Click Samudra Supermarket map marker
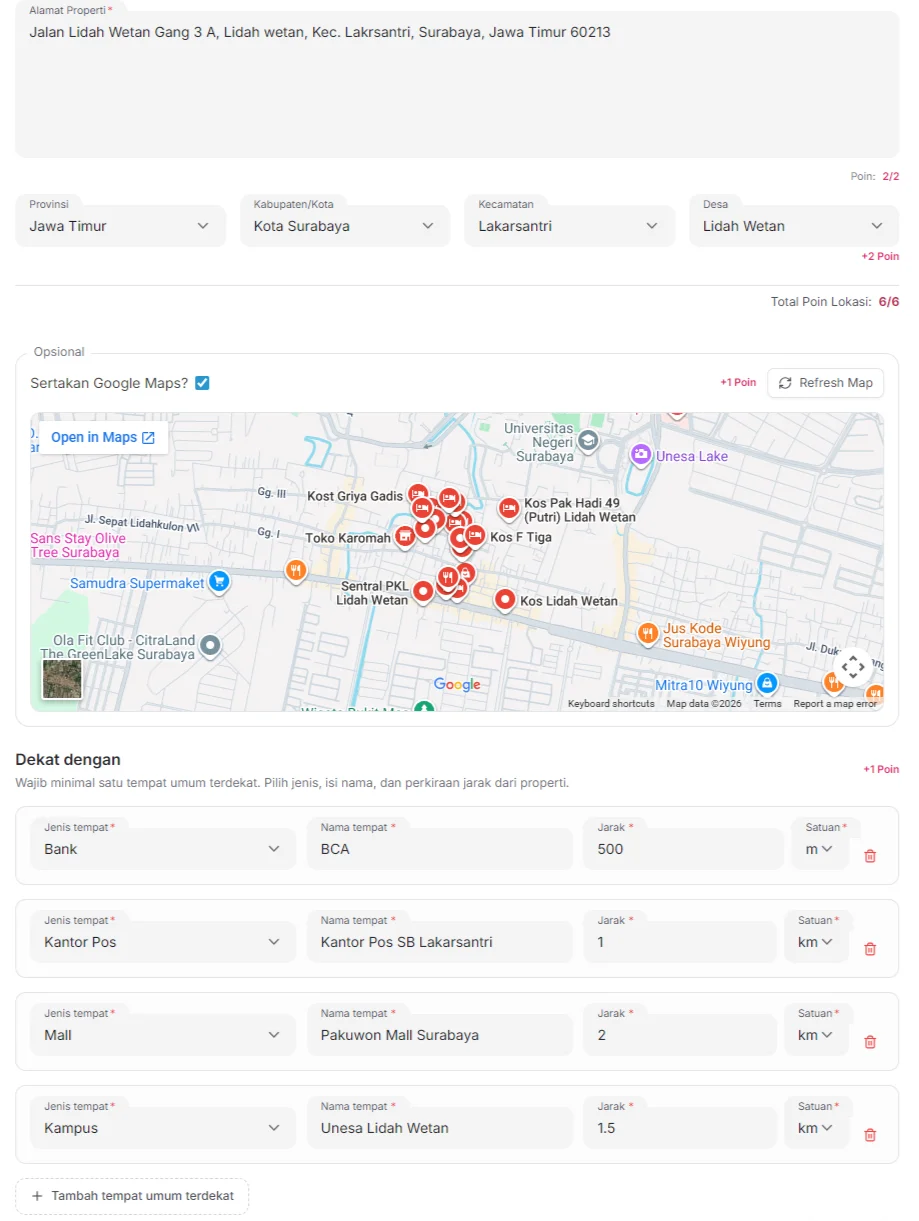919x1221 pixels. [219, 582]
